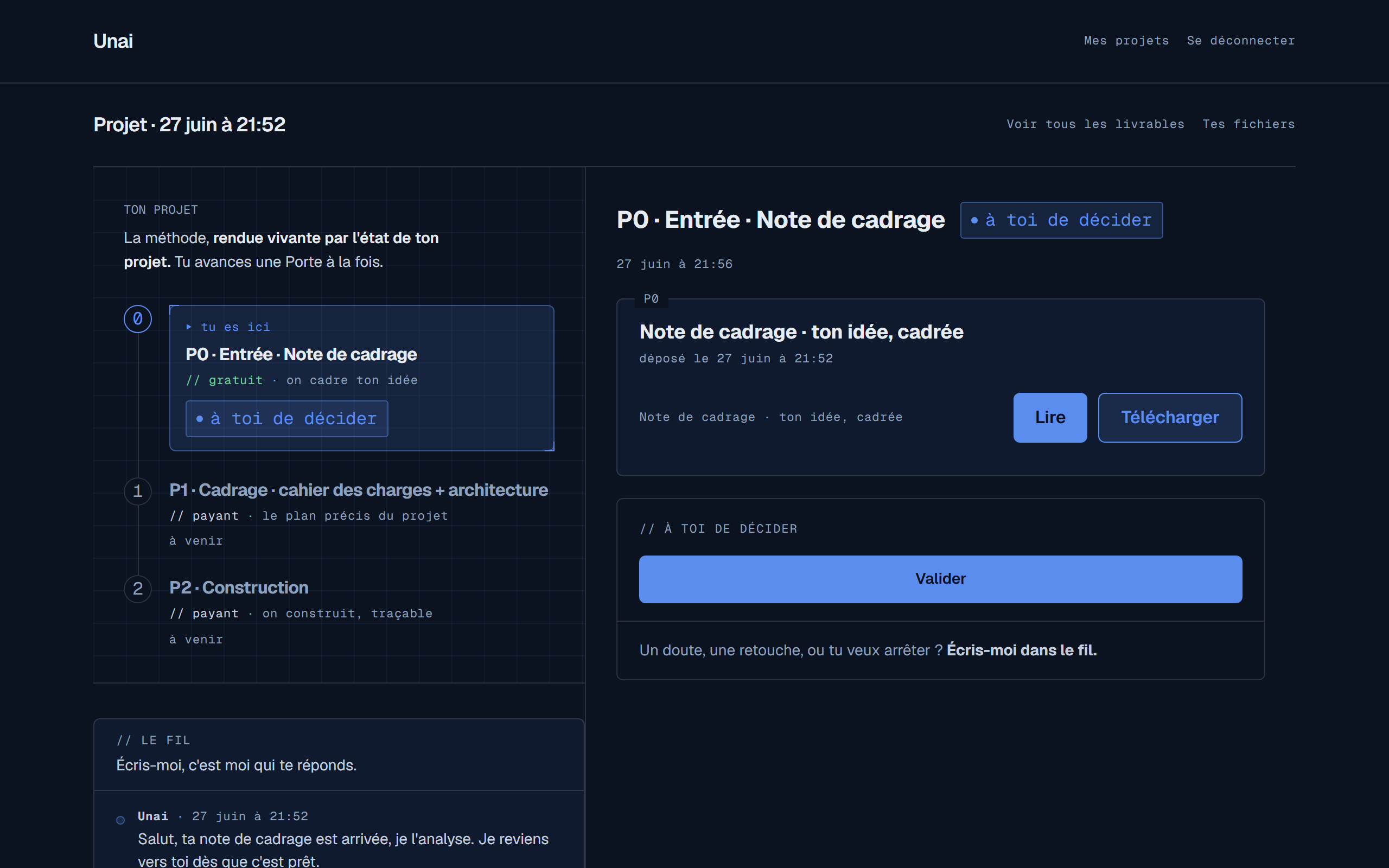The width and height of the screenshot is (1389, 868).
Task: Open Mes projets
Action: (x=1126, y=41)
